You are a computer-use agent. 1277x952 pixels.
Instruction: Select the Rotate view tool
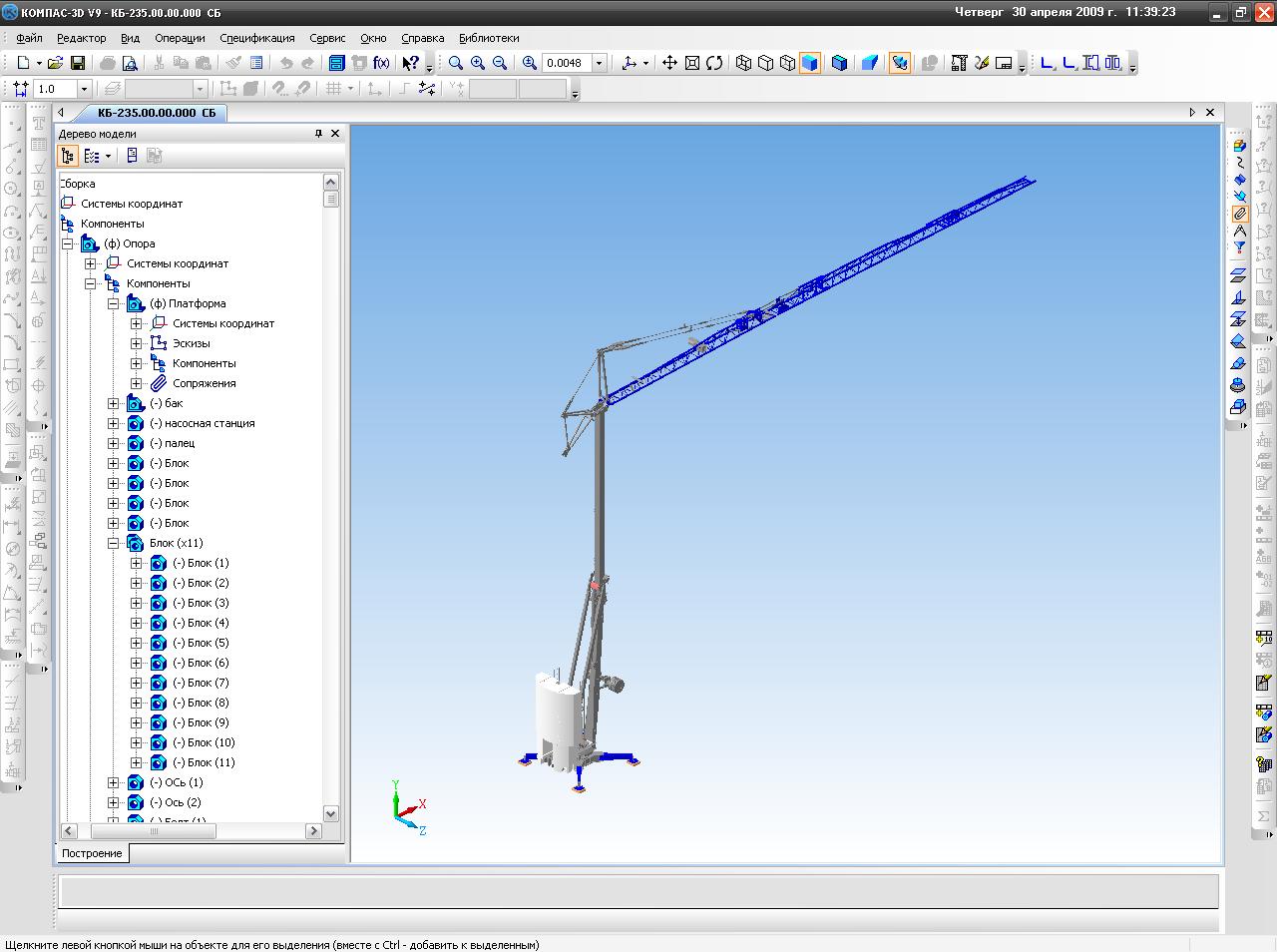714,63
